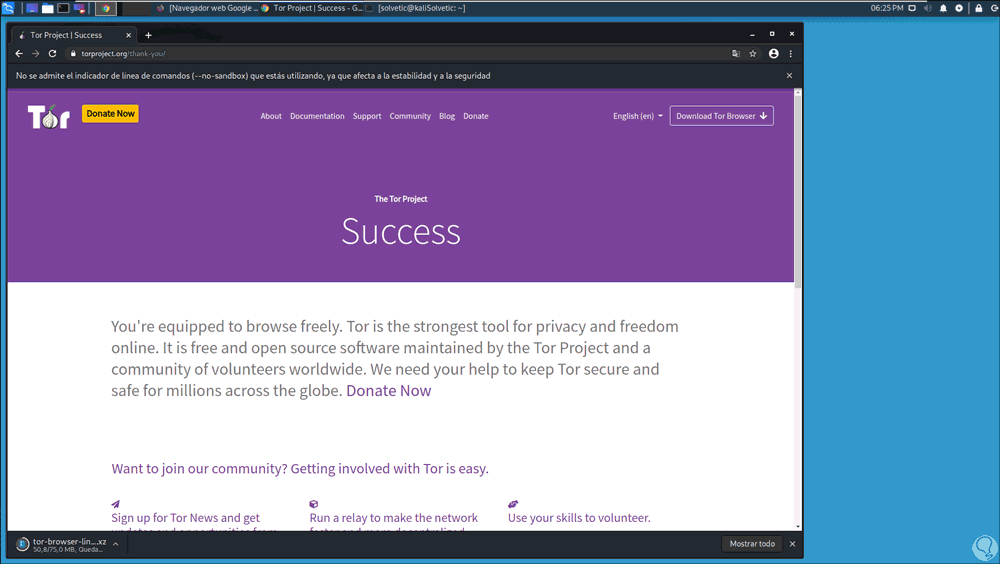Click Use your skills to volunteer link
The image size is (1000, 564).
pos(579,518)
